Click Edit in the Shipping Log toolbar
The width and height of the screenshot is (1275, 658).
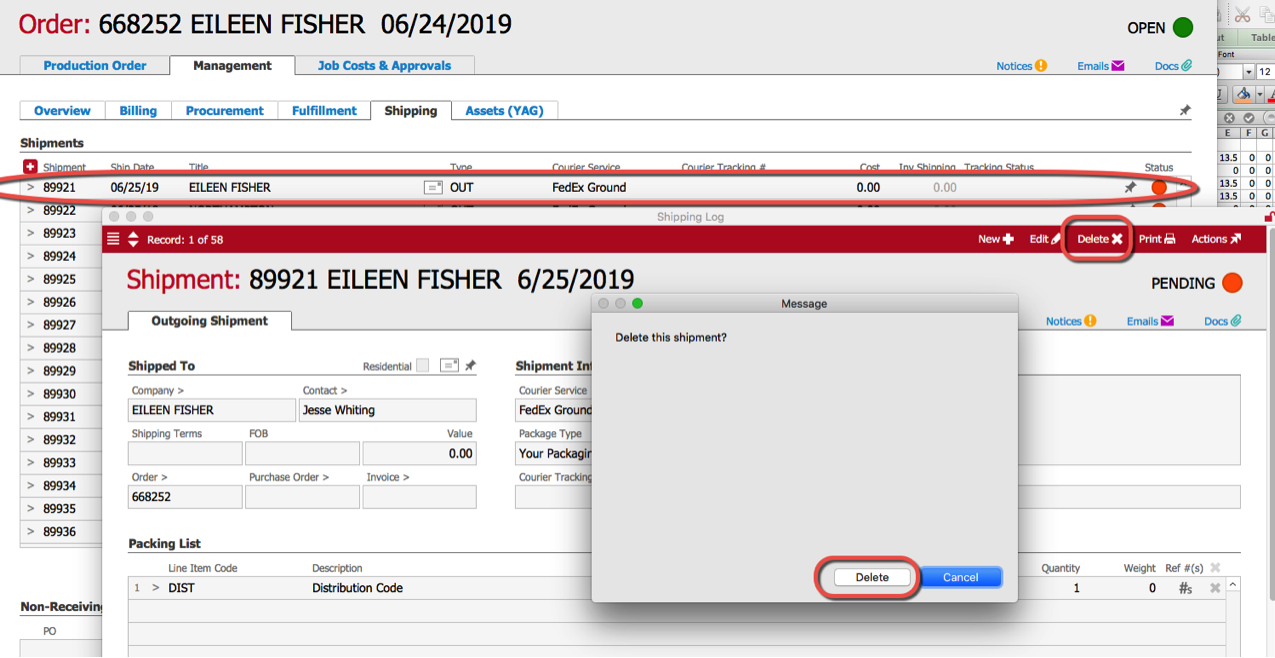point(1046,239)
